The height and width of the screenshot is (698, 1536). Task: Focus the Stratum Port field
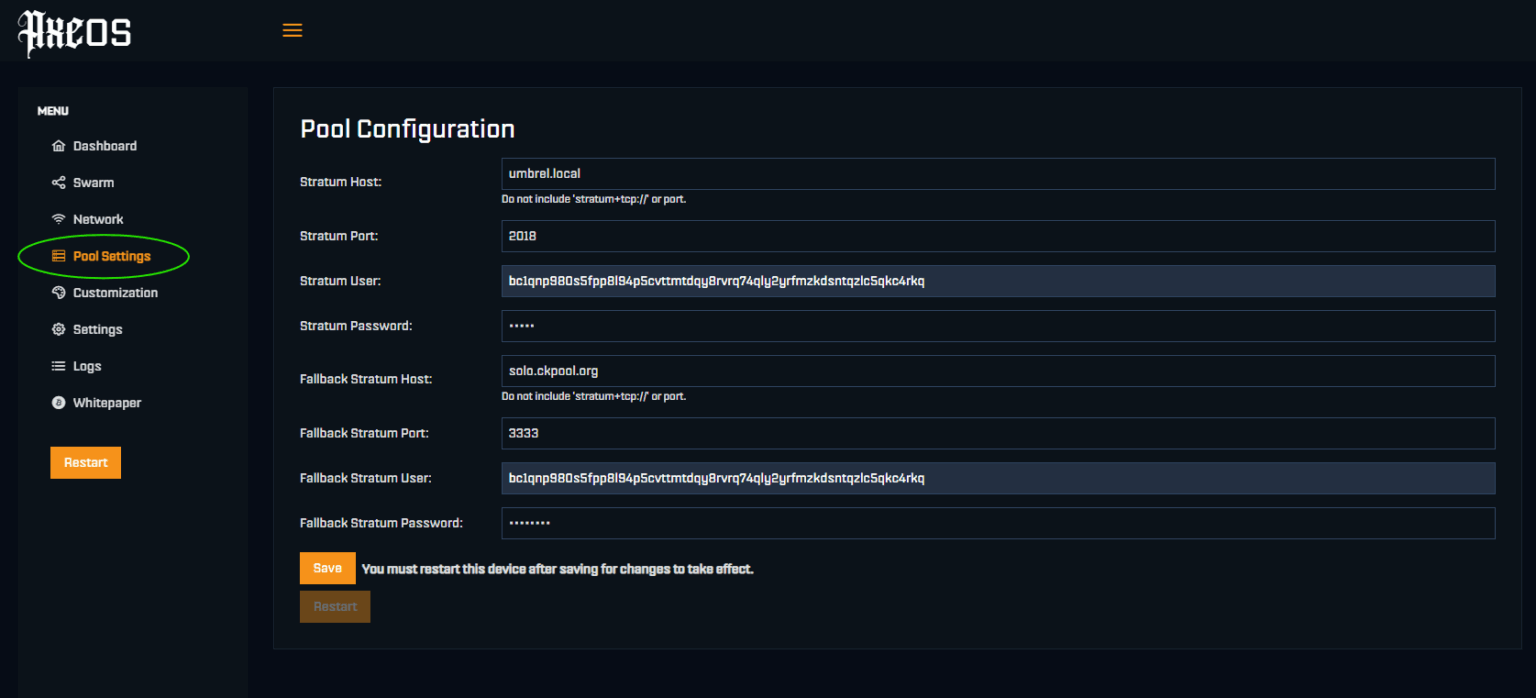click(997, 236)
